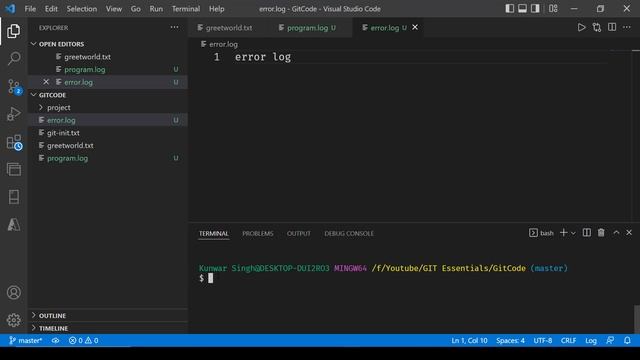This screenshot has width=640, height=360.
Task: Open the Explorer Views and More Actions ellipsis
Action: (x=174, y=27)
